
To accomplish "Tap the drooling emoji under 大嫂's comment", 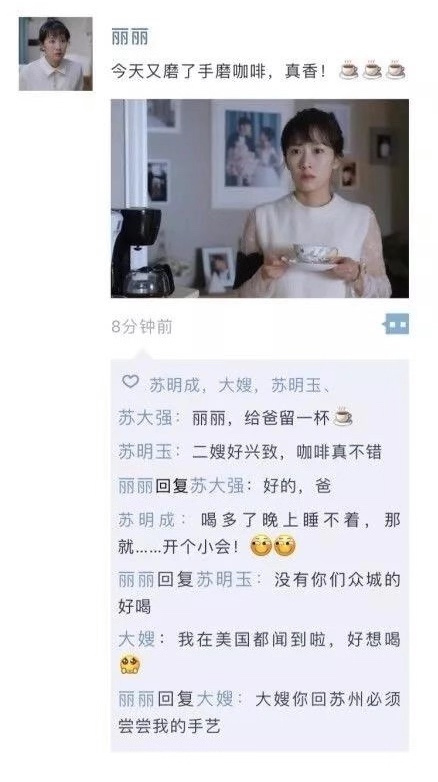I will point(130,664).
